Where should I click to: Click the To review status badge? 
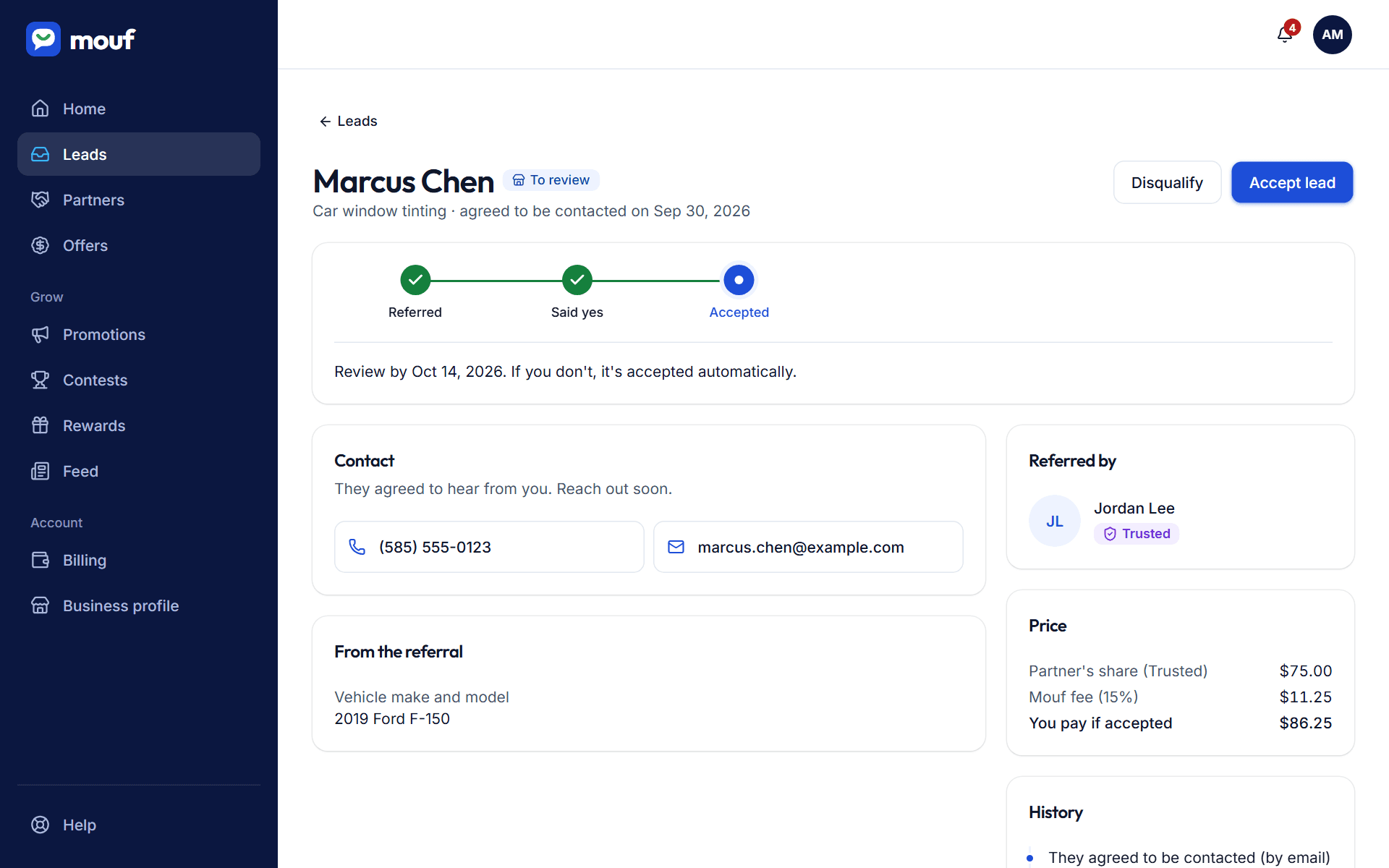pyautogui.click(x=551, y=180)
